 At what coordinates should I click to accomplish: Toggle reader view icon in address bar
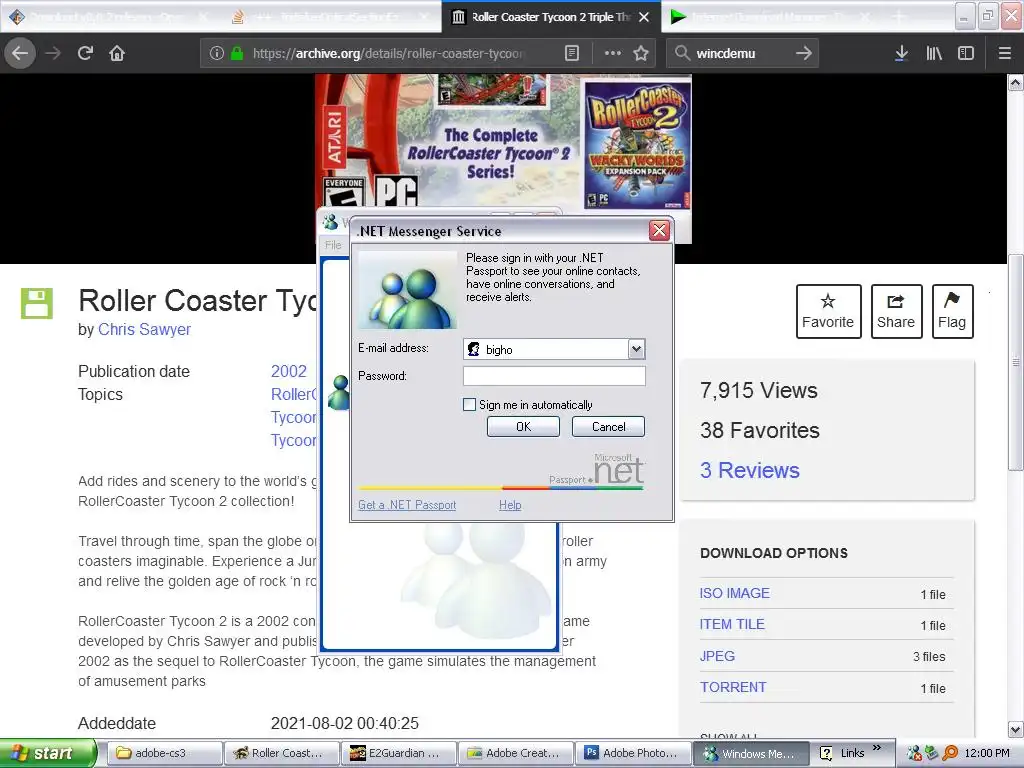571,53
